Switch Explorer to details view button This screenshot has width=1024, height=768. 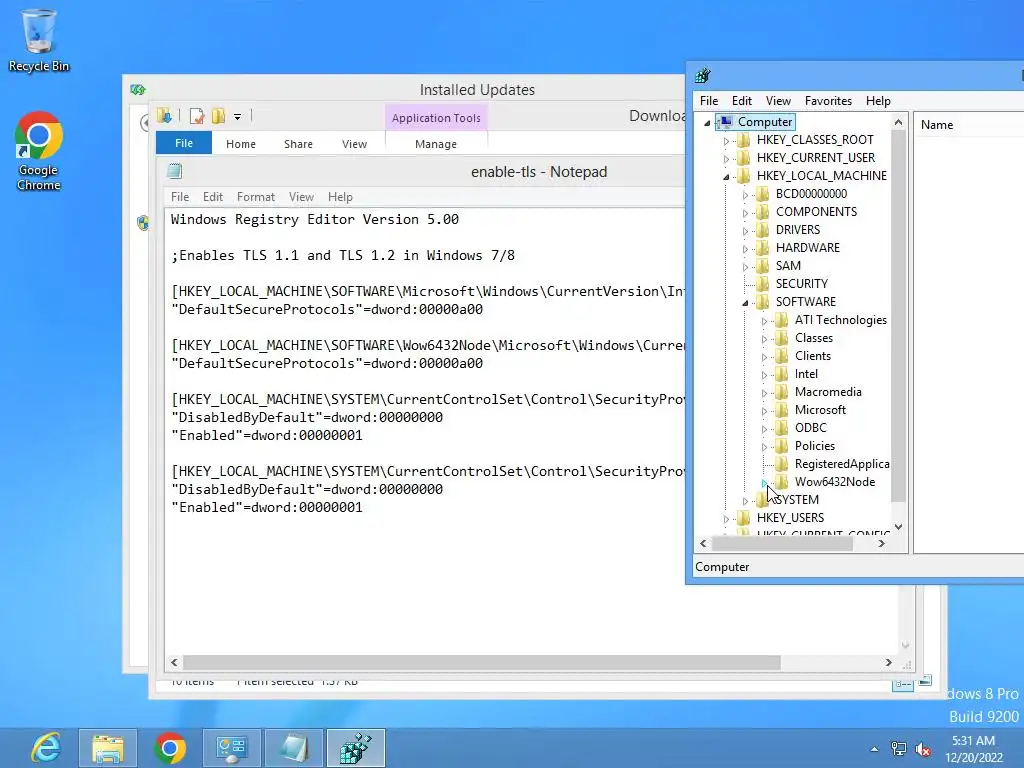pyautogui.click(x=903, y=683)
